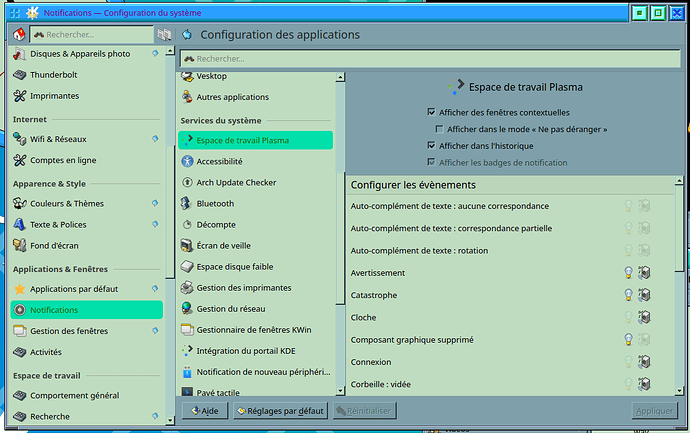The image size is (690, 433).
Task: Click the events list scrollbar down arrow
Action: pos(679,390)
